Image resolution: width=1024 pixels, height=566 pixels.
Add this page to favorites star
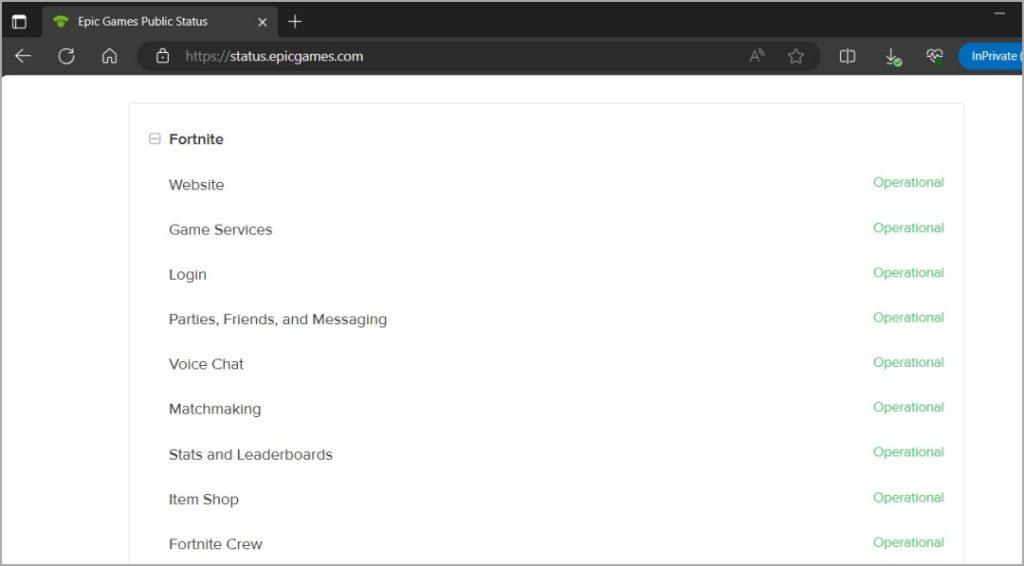795,56
